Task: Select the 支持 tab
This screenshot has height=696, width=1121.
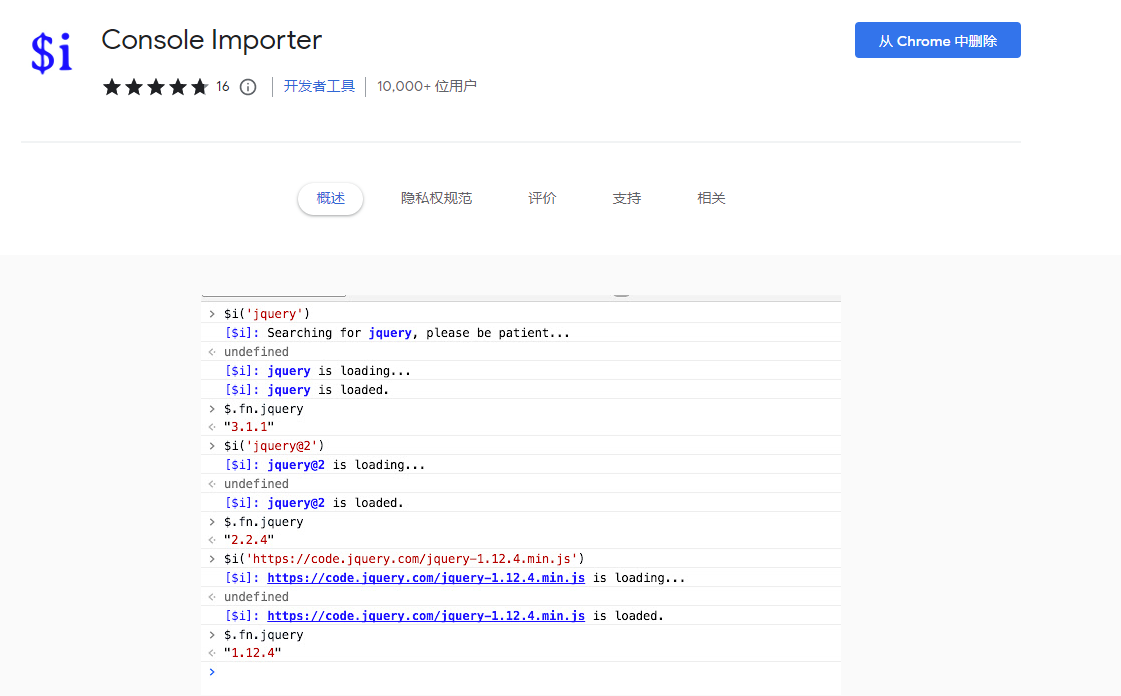Action: coord(626,198)
